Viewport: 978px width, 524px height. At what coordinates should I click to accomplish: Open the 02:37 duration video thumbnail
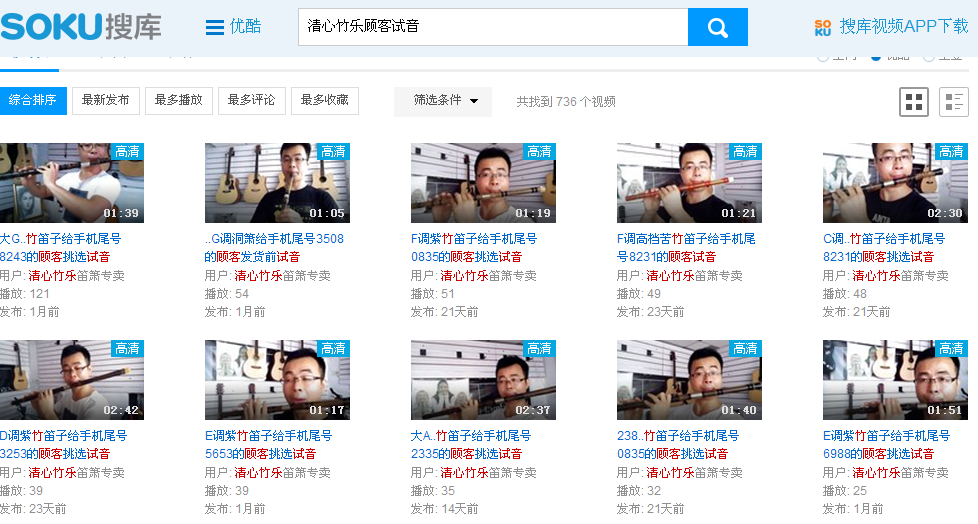[483, 380]
